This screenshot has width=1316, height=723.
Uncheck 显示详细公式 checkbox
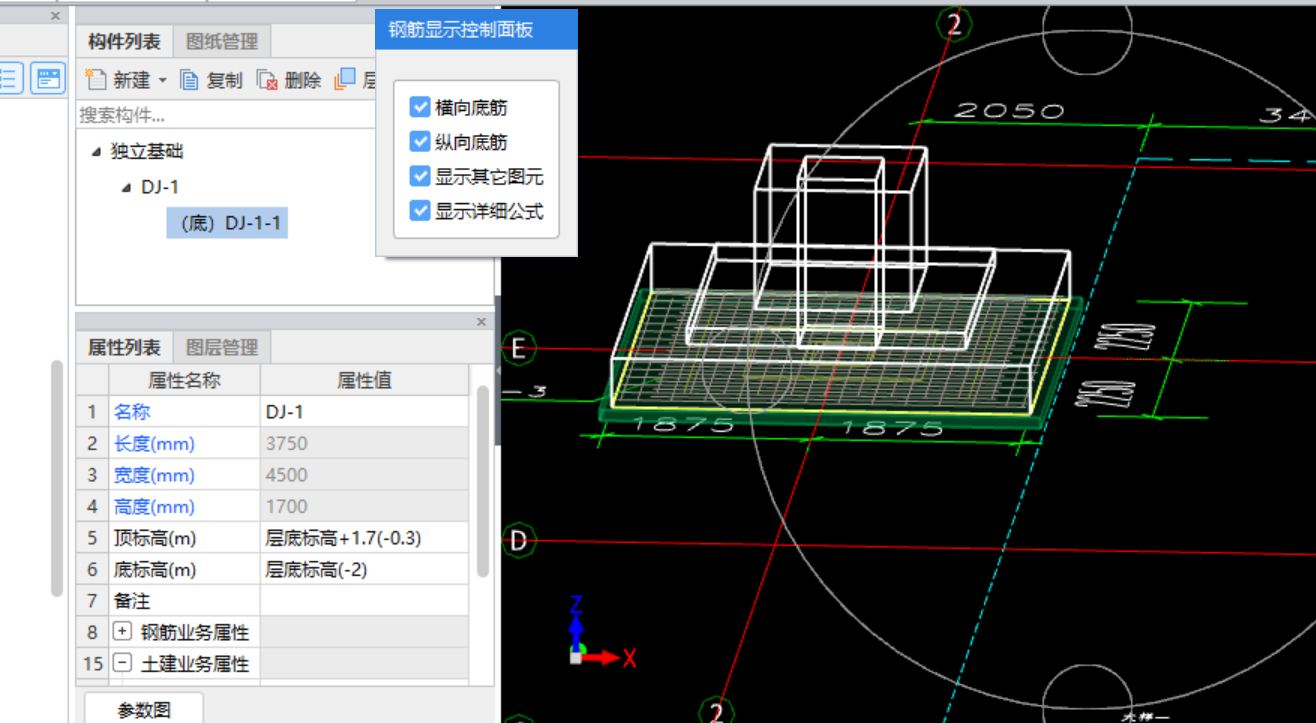(x=420, y=211)
